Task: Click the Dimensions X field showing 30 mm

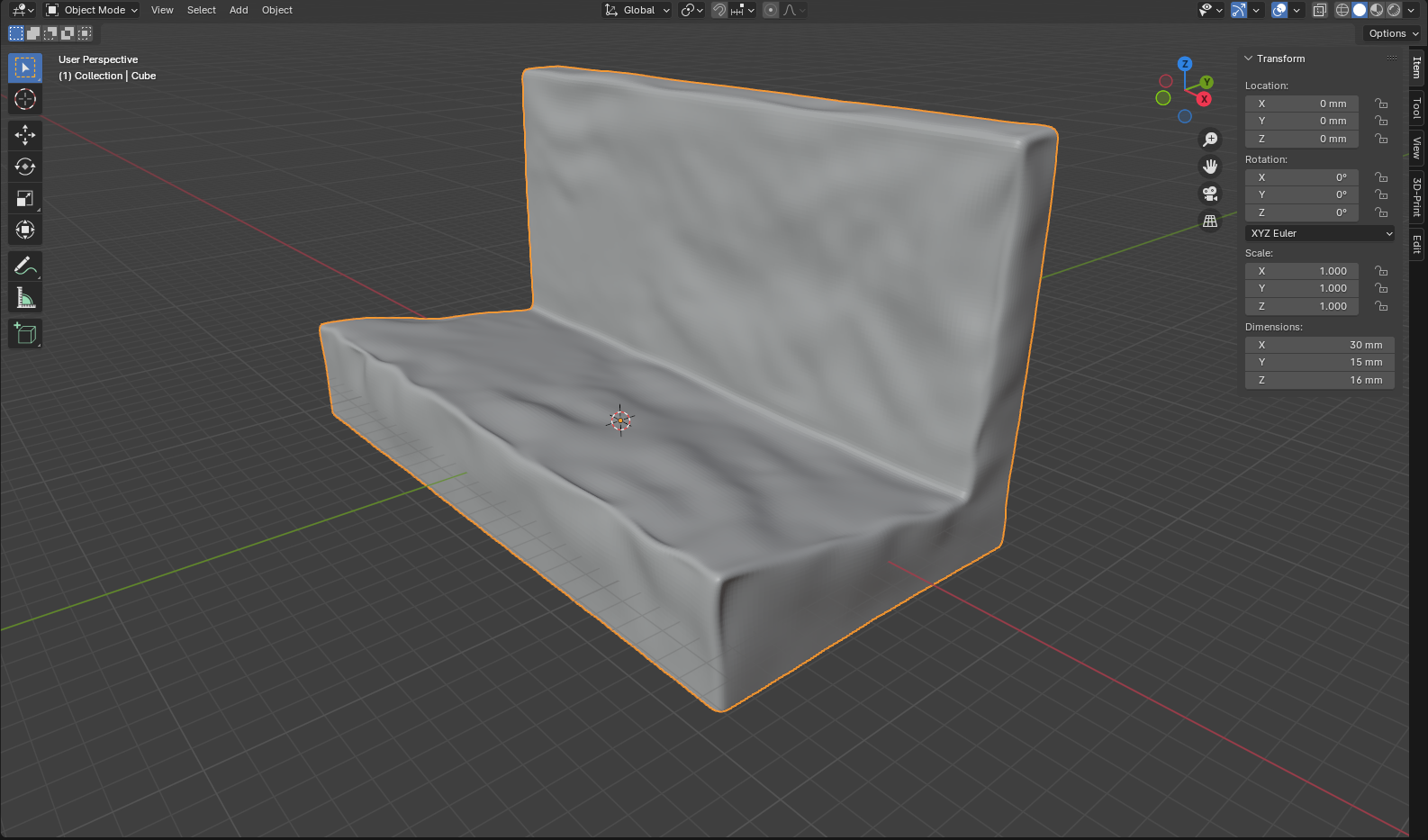Action: (x=1320, y=345)
